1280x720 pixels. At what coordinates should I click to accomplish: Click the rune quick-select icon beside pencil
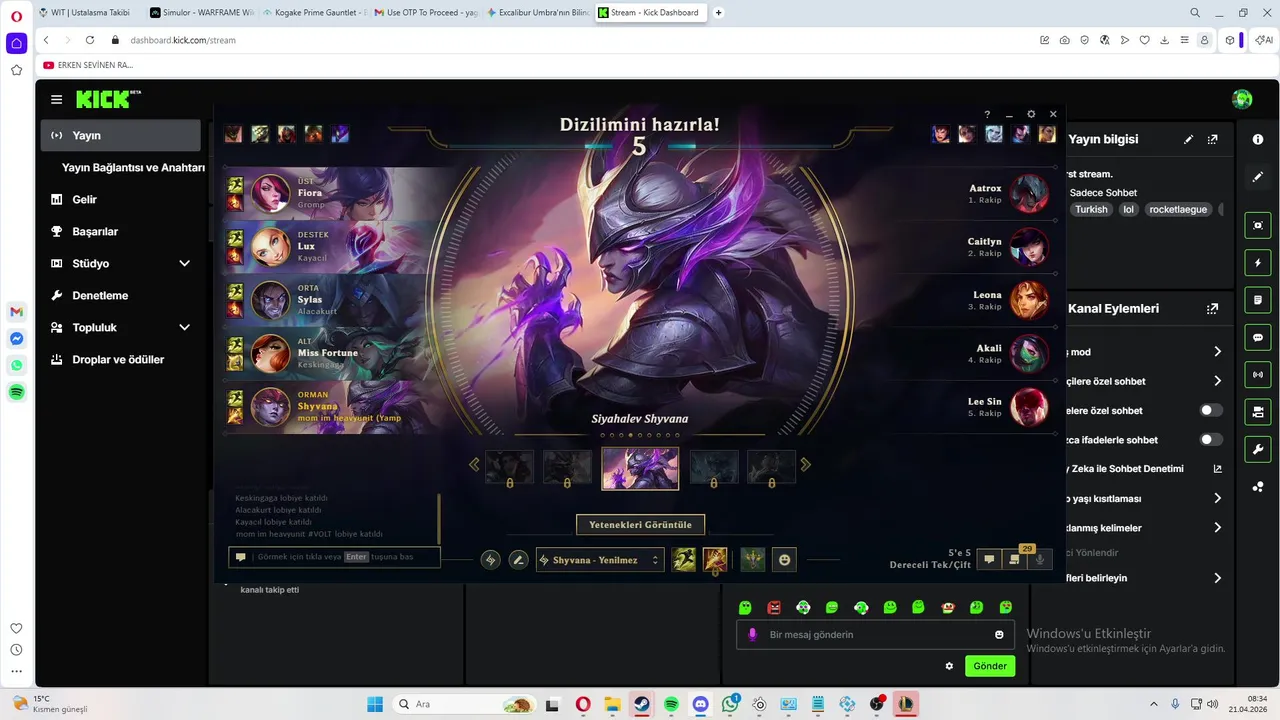[490, 560]
